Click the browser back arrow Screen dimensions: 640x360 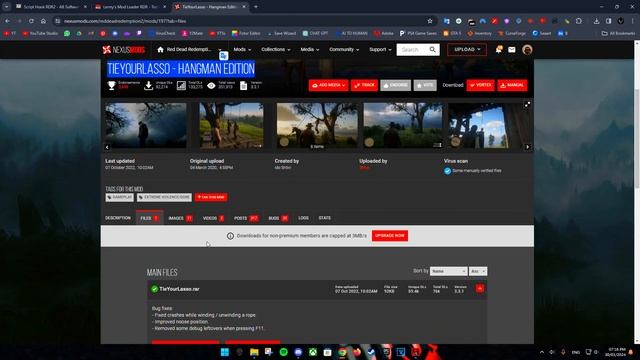pos(7,21)
